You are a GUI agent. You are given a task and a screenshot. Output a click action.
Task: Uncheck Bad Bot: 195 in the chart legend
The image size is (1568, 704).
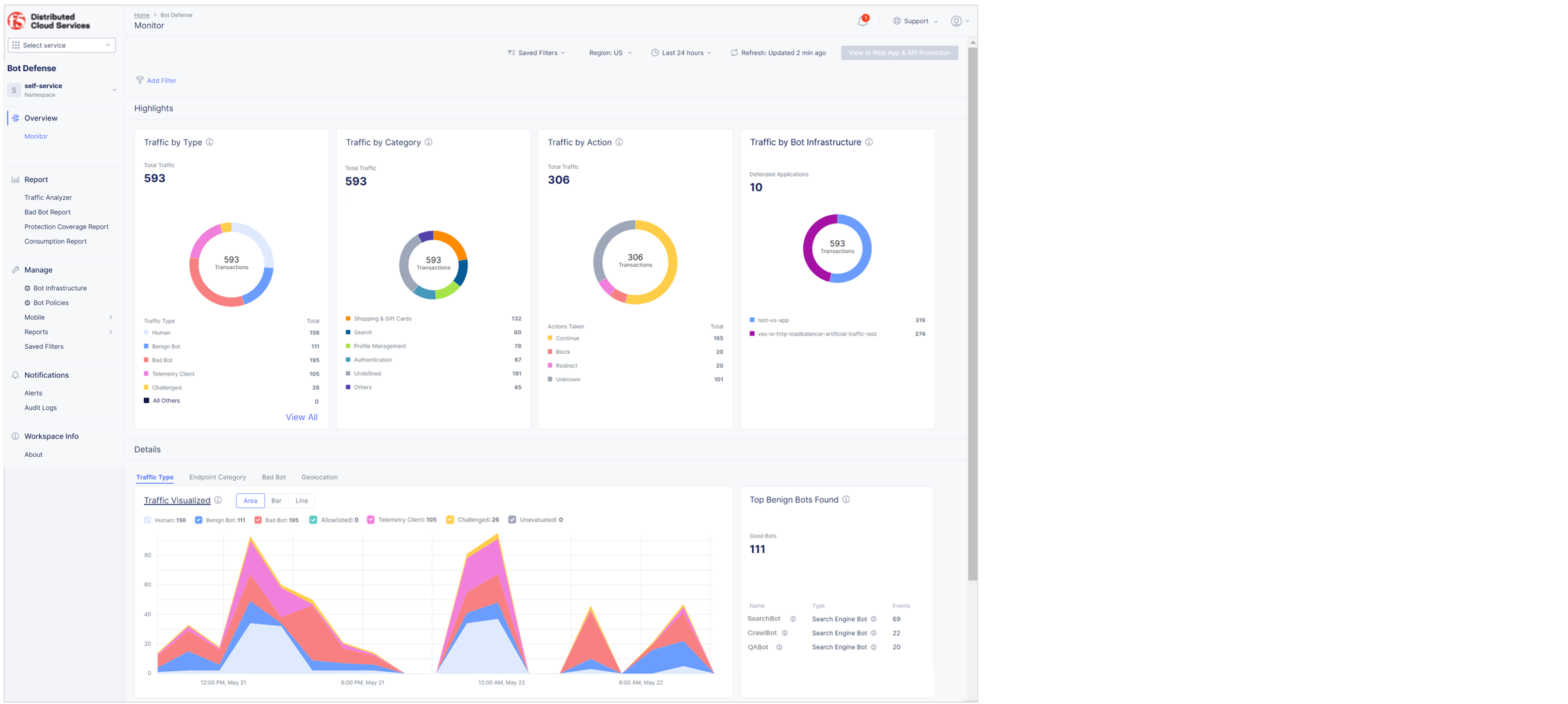click(x=258, y=520)
